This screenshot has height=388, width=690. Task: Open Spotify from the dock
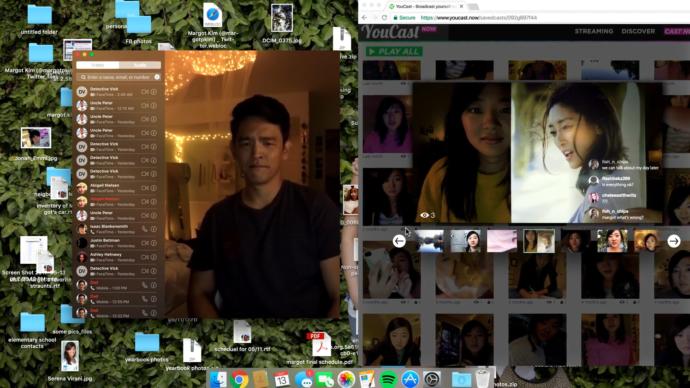[388, 379]
